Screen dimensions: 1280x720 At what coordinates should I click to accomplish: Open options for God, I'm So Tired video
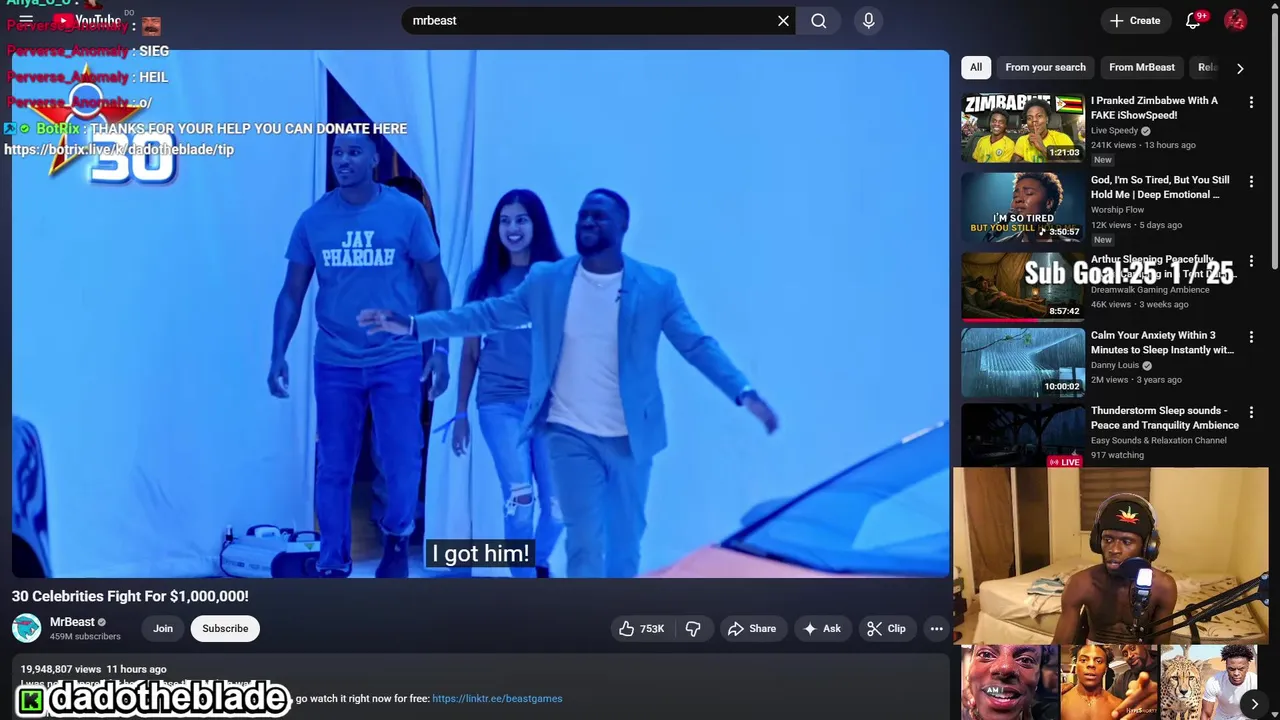pos(1251,182)
